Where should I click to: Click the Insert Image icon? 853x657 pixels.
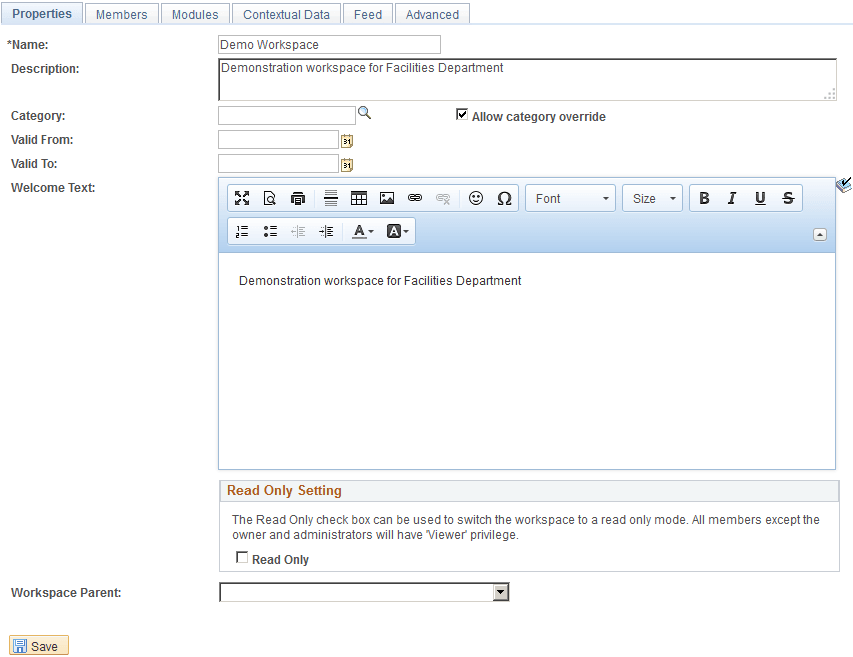pyautogui.click(x=386, y=197)
